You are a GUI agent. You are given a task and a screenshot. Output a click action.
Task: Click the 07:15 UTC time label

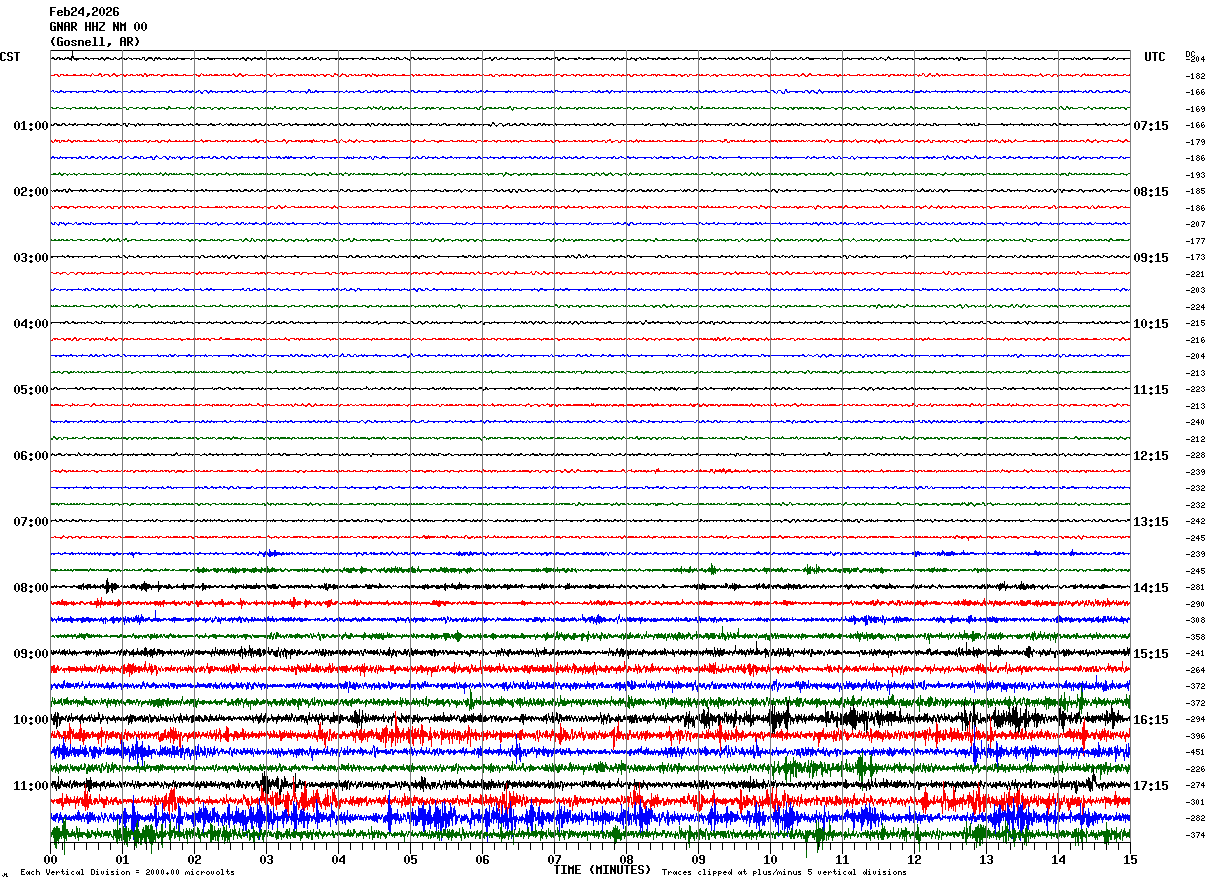[x=1151, y=126]
